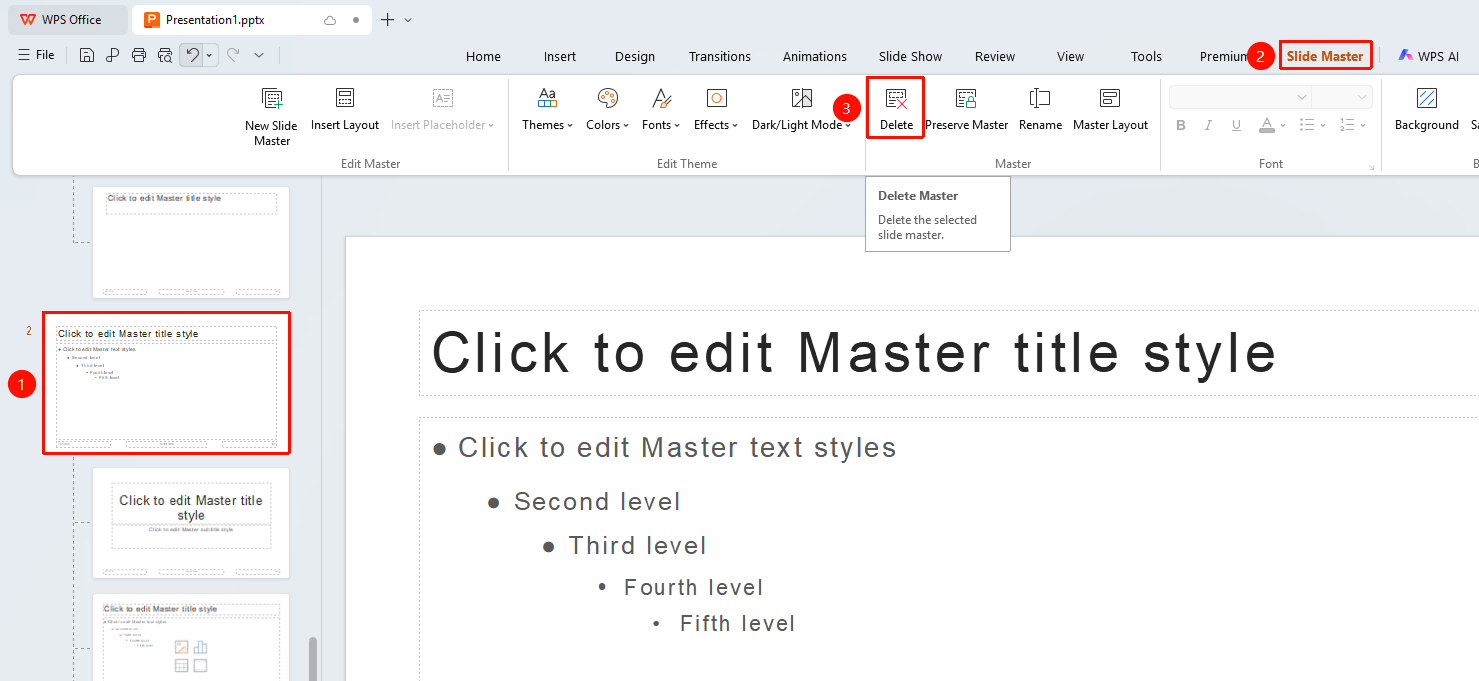This screenshot has height=681, width=1479.
Task: Expand the theme Fonts dropdown
Action: click(661, 110)
